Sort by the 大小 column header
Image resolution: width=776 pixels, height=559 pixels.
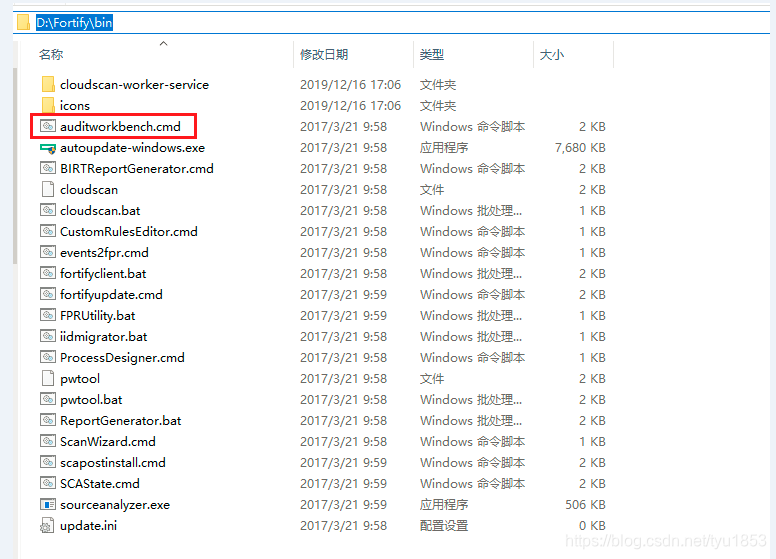point(552,54)
